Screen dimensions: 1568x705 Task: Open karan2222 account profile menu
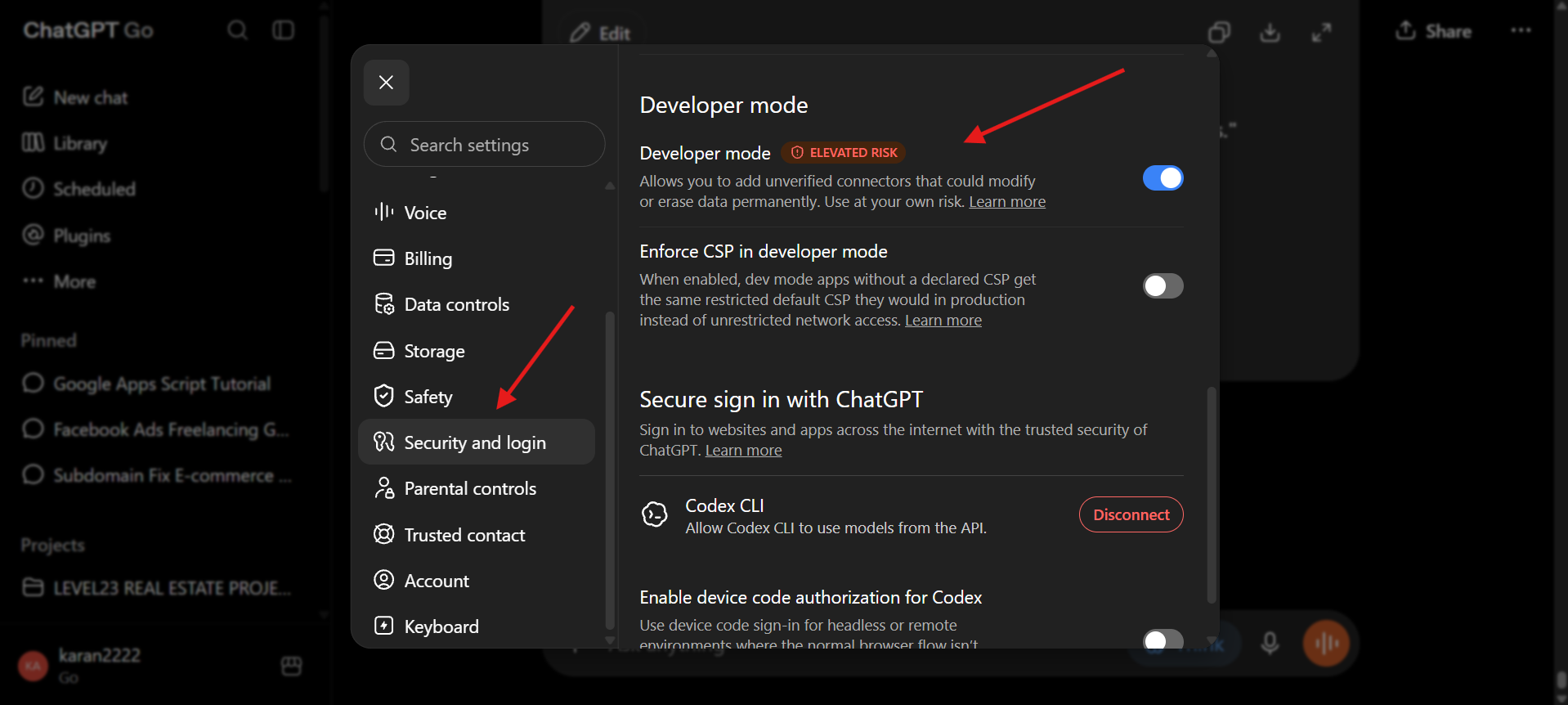(x=80, y=665)
